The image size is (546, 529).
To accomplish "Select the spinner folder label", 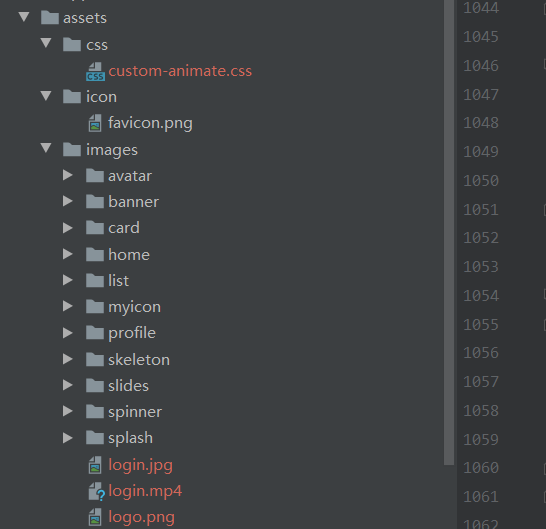I will click(x=135, y=412).
